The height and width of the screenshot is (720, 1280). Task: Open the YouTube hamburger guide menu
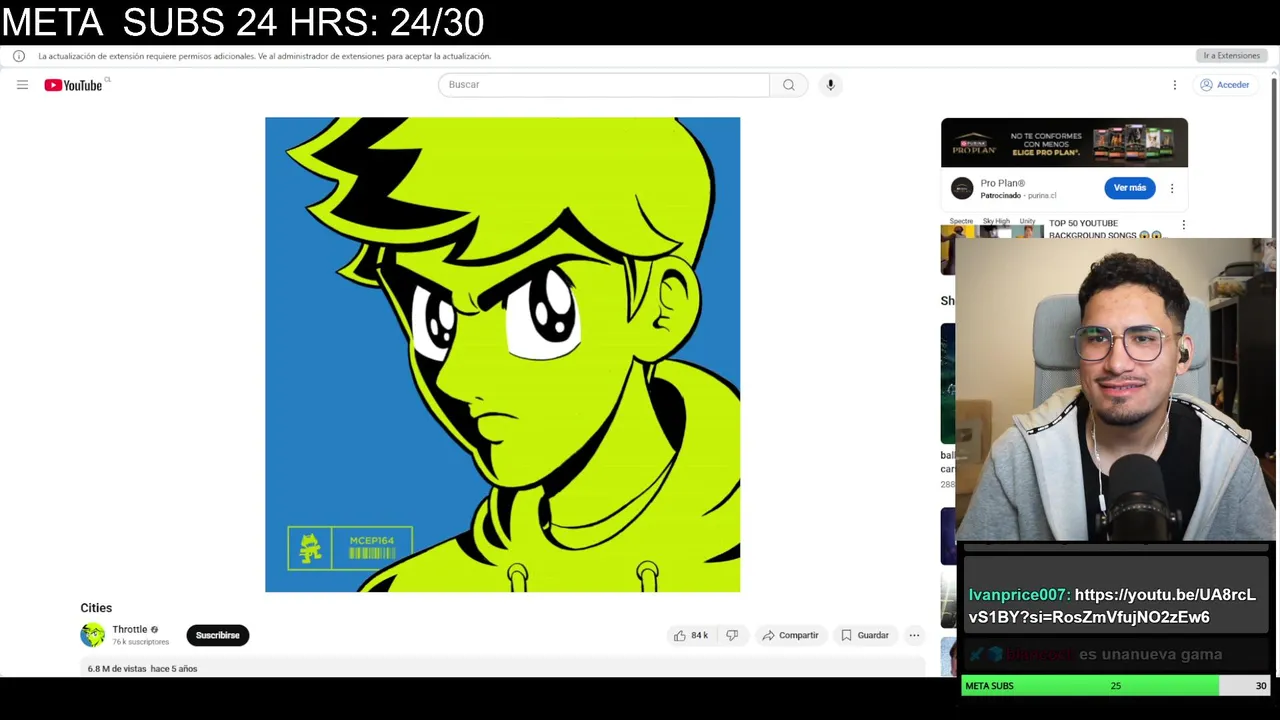click(22, 85)
